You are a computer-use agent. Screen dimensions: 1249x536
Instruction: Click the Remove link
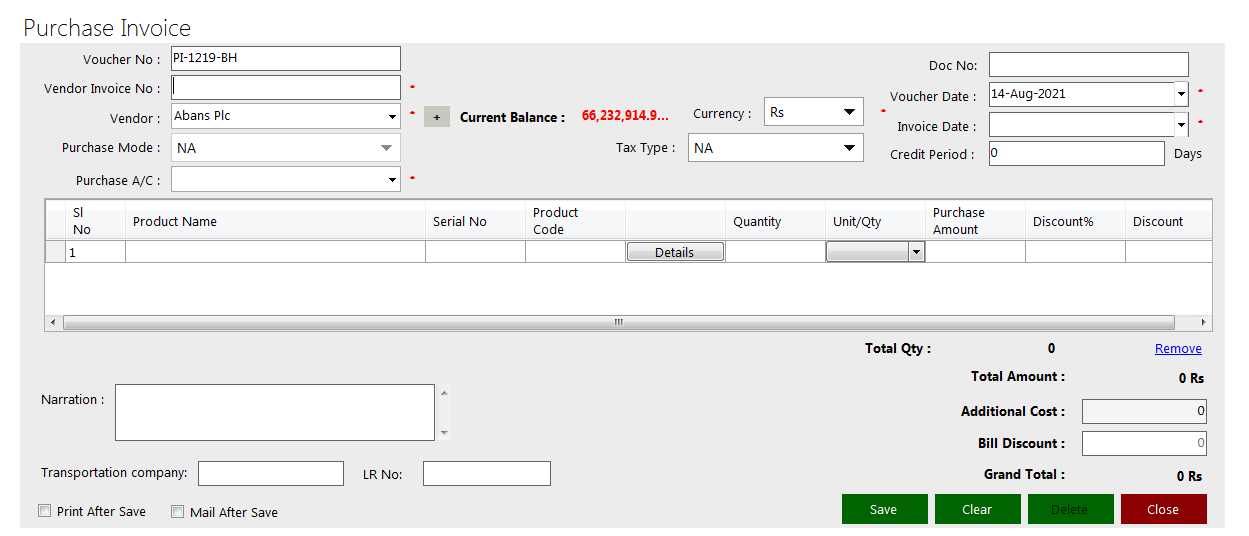click(x=1178, y=349)
